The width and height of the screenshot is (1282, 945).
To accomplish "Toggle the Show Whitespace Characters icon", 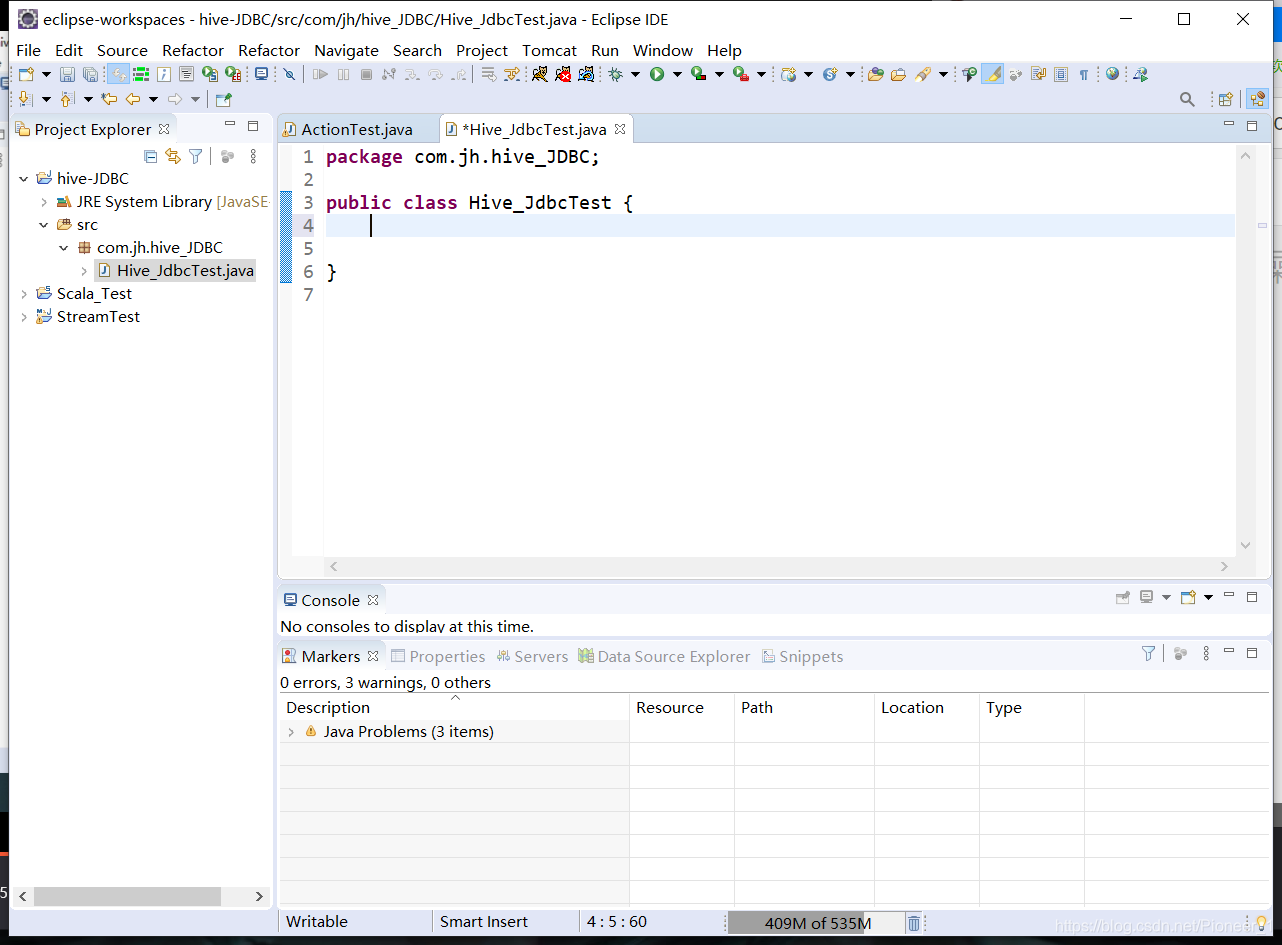I will point(1086,74).
